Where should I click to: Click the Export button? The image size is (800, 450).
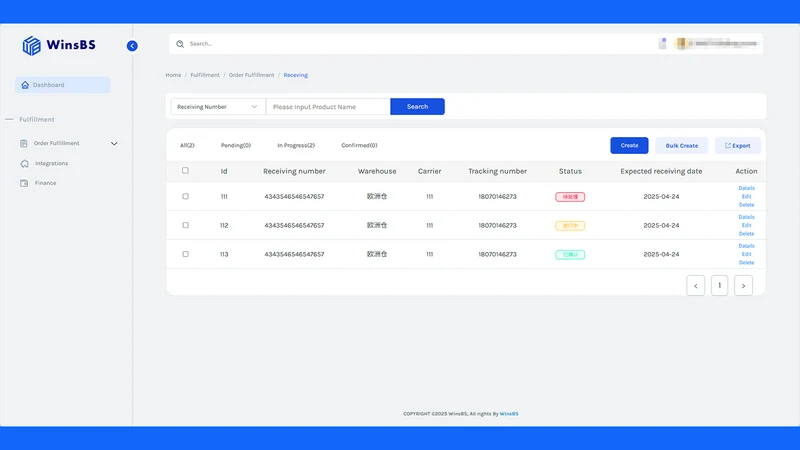pyautogui.click(x=738, y=145)
